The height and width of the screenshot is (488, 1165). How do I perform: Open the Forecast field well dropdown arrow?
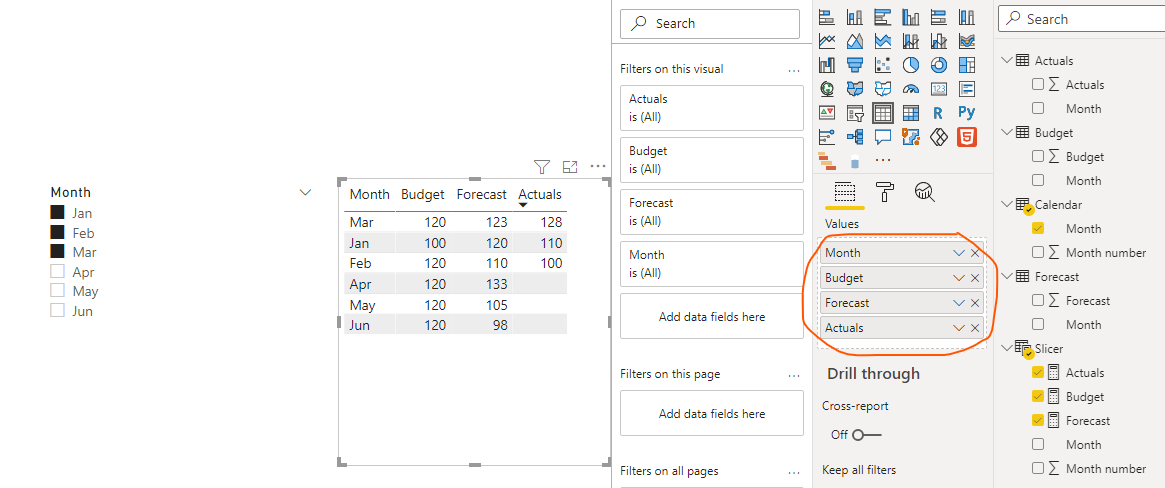(958, 303)
